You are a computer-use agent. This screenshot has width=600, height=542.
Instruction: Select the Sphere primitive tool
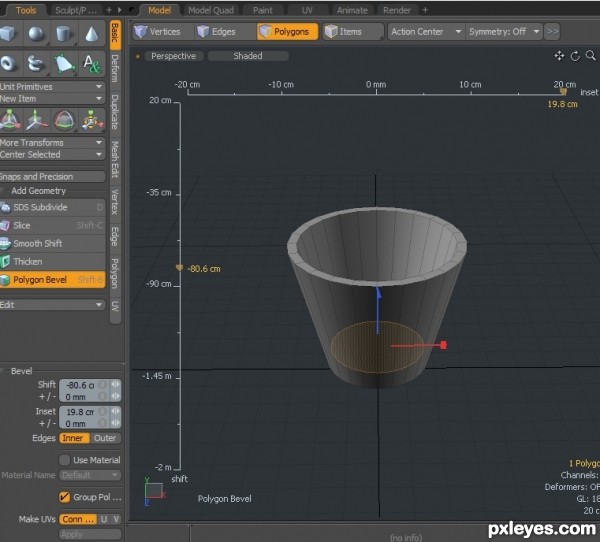click(x=36, y=34)
